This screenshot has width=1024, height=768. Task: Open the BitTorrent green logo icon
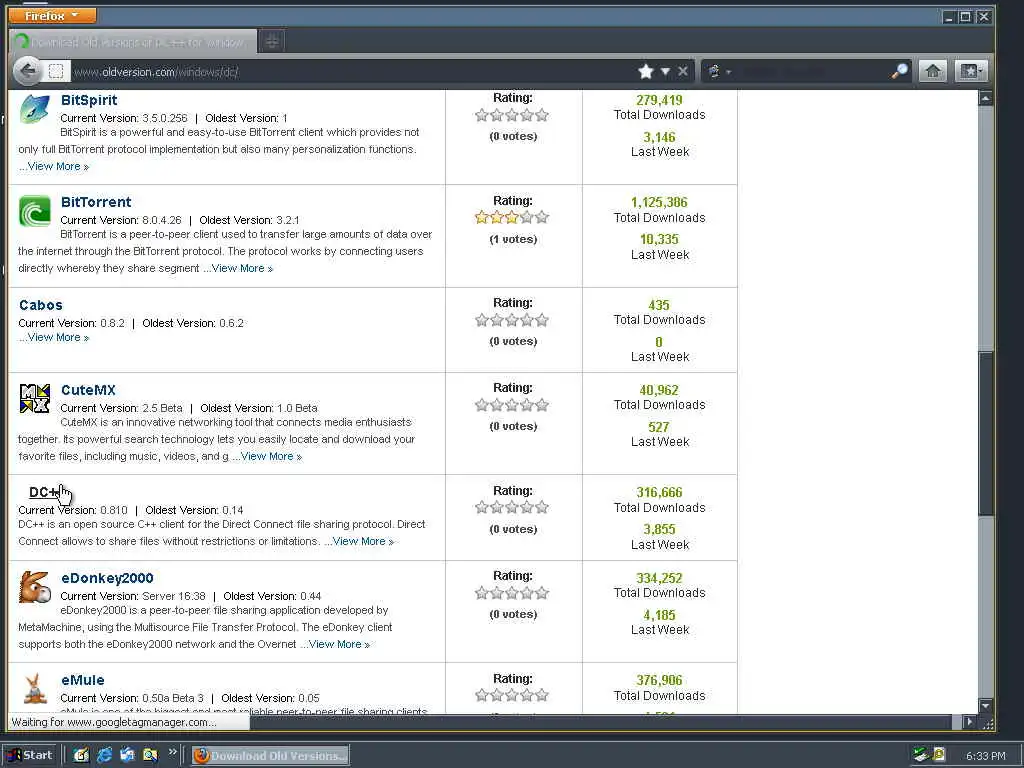[35, 211]
